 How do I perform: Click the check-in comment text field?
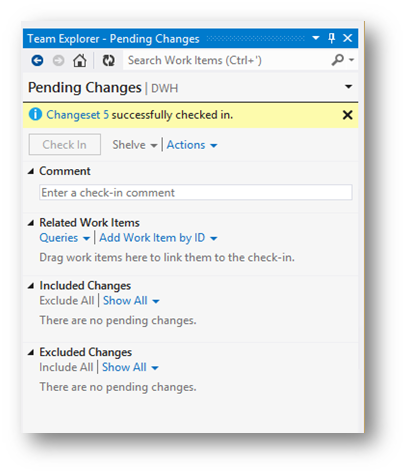[196, 192]
